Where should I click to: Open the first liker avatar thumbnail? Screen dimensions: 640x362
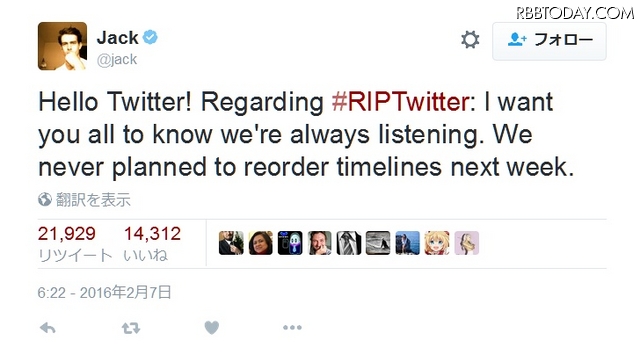pyautogui.click(x=231, y=243)
